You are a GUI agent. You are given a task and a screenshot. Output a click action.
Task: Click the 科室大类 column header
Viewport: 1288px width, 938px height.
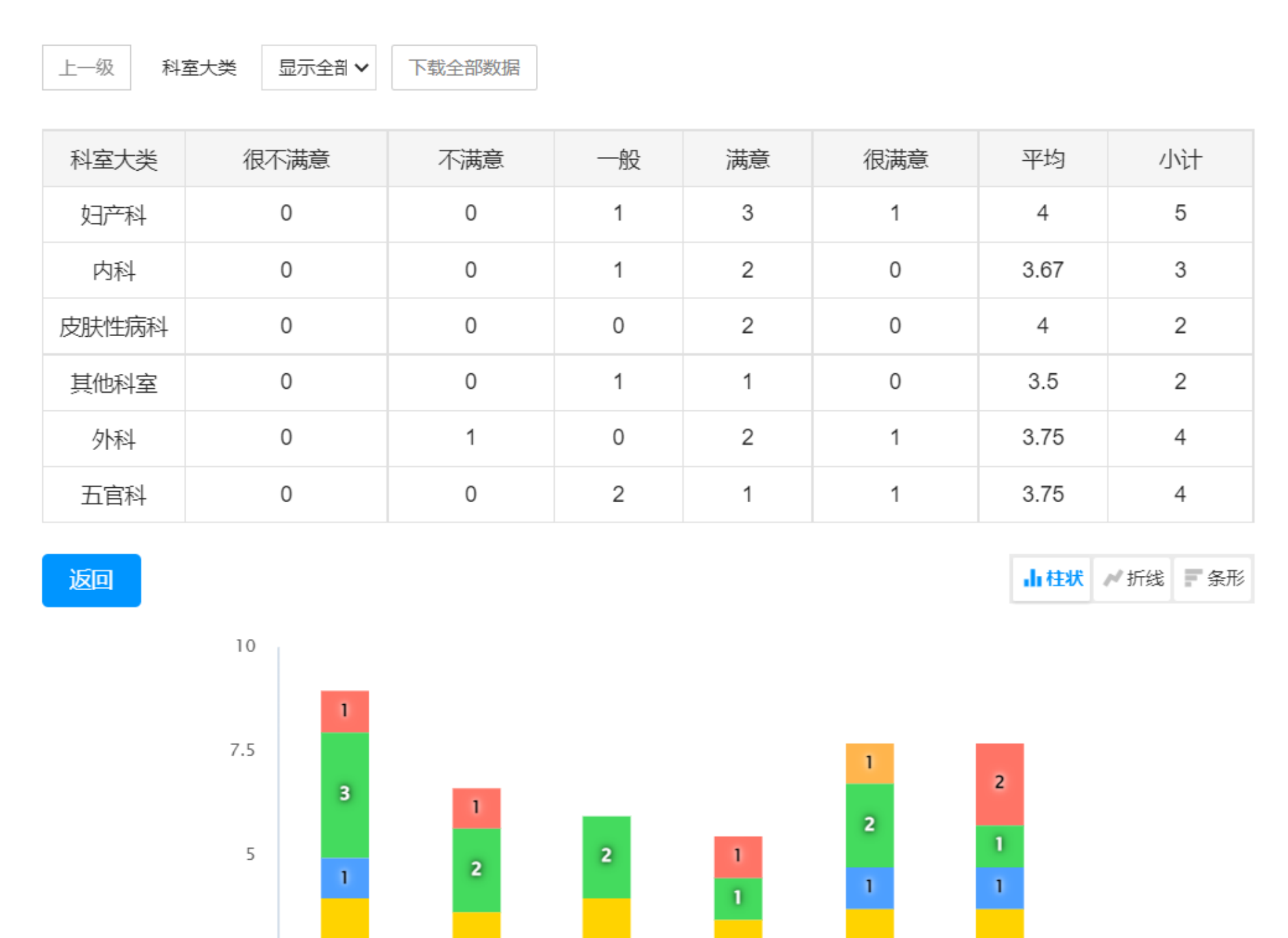click(114, 159)
